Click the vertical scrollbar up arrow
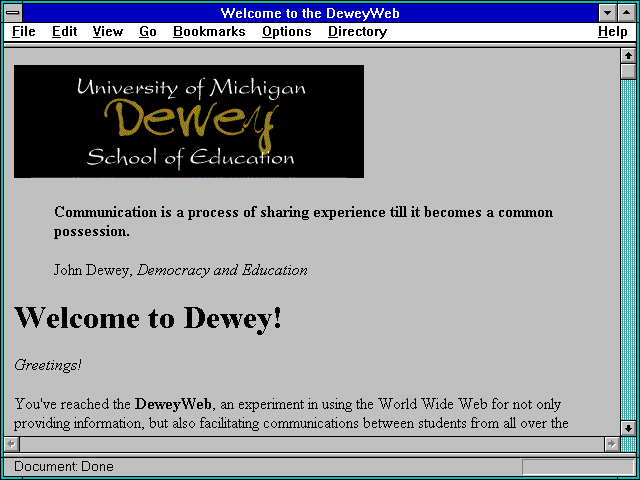The width and height of the screenshot is (640, 480). pyautogui.click(x=628, y=56)
